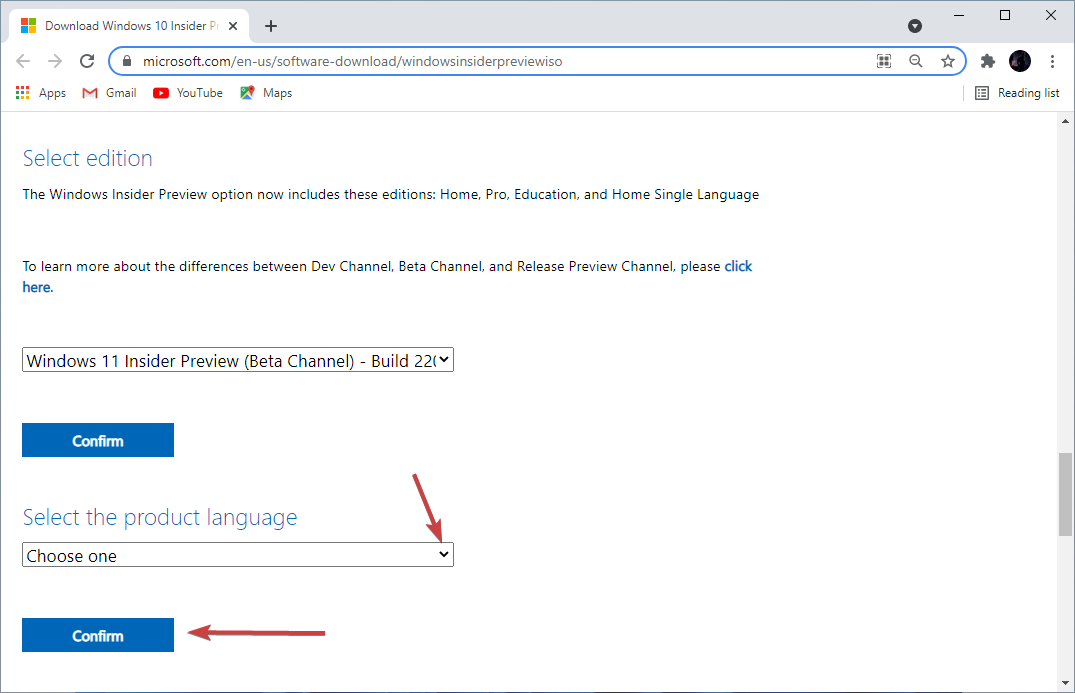Minimize the Chrome window
Viewport: 1075px width, 693px height.
(x=959, y=15)
